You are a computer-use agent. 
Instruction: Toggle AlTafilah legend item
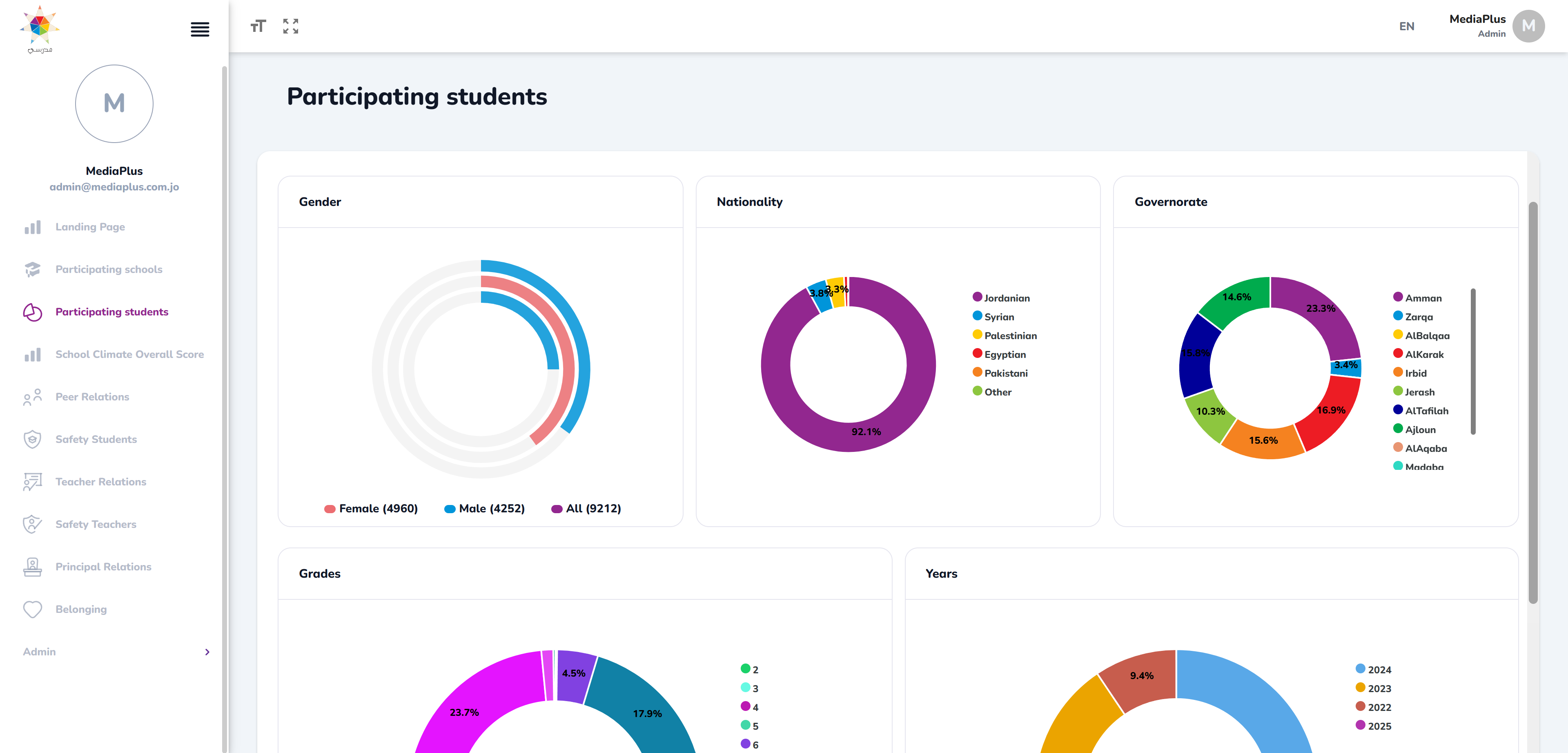coord(1421,411)
